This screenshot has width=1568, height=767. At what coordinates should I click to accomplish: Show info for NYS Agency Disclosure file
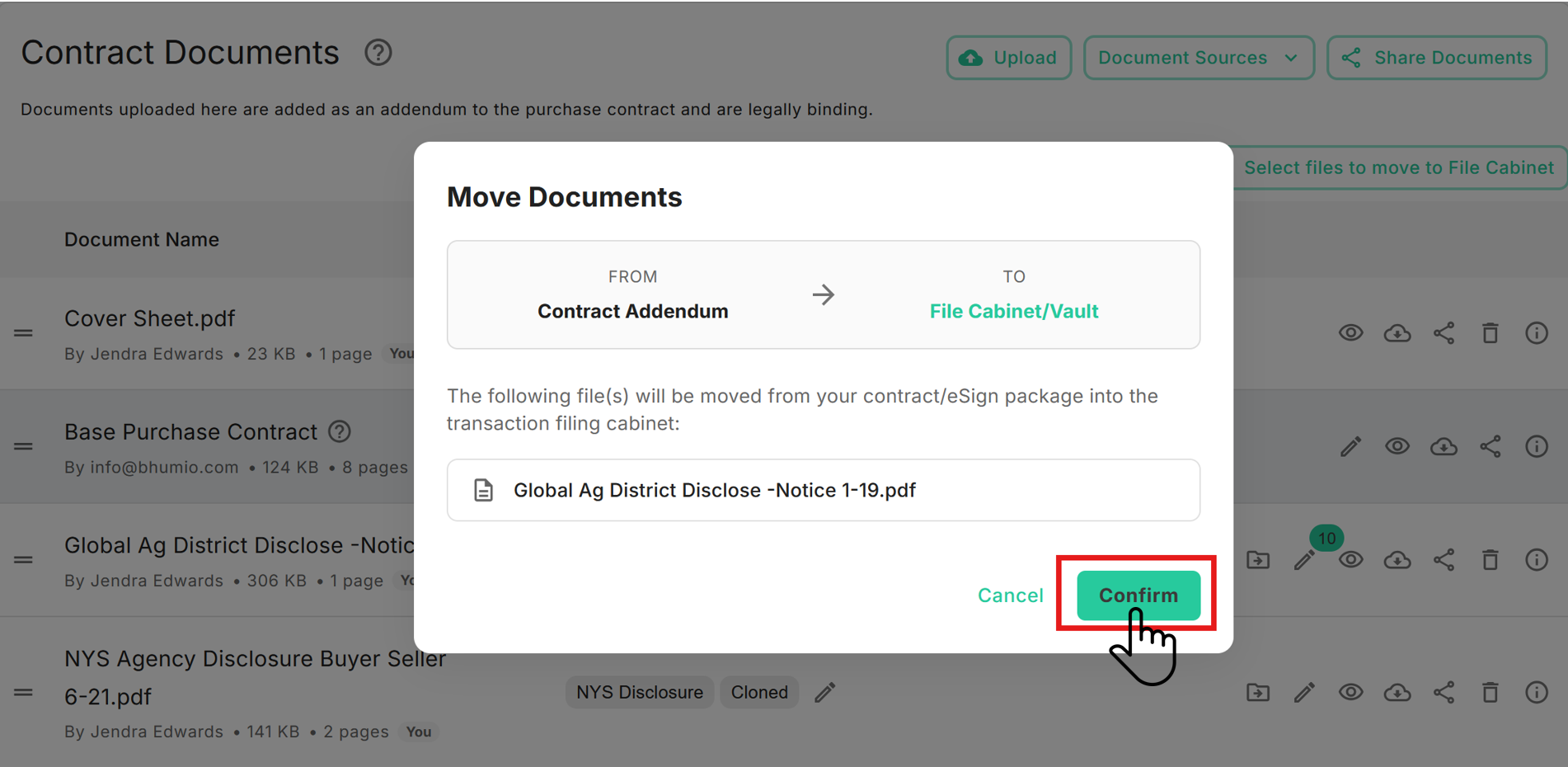coord(1537,692)
